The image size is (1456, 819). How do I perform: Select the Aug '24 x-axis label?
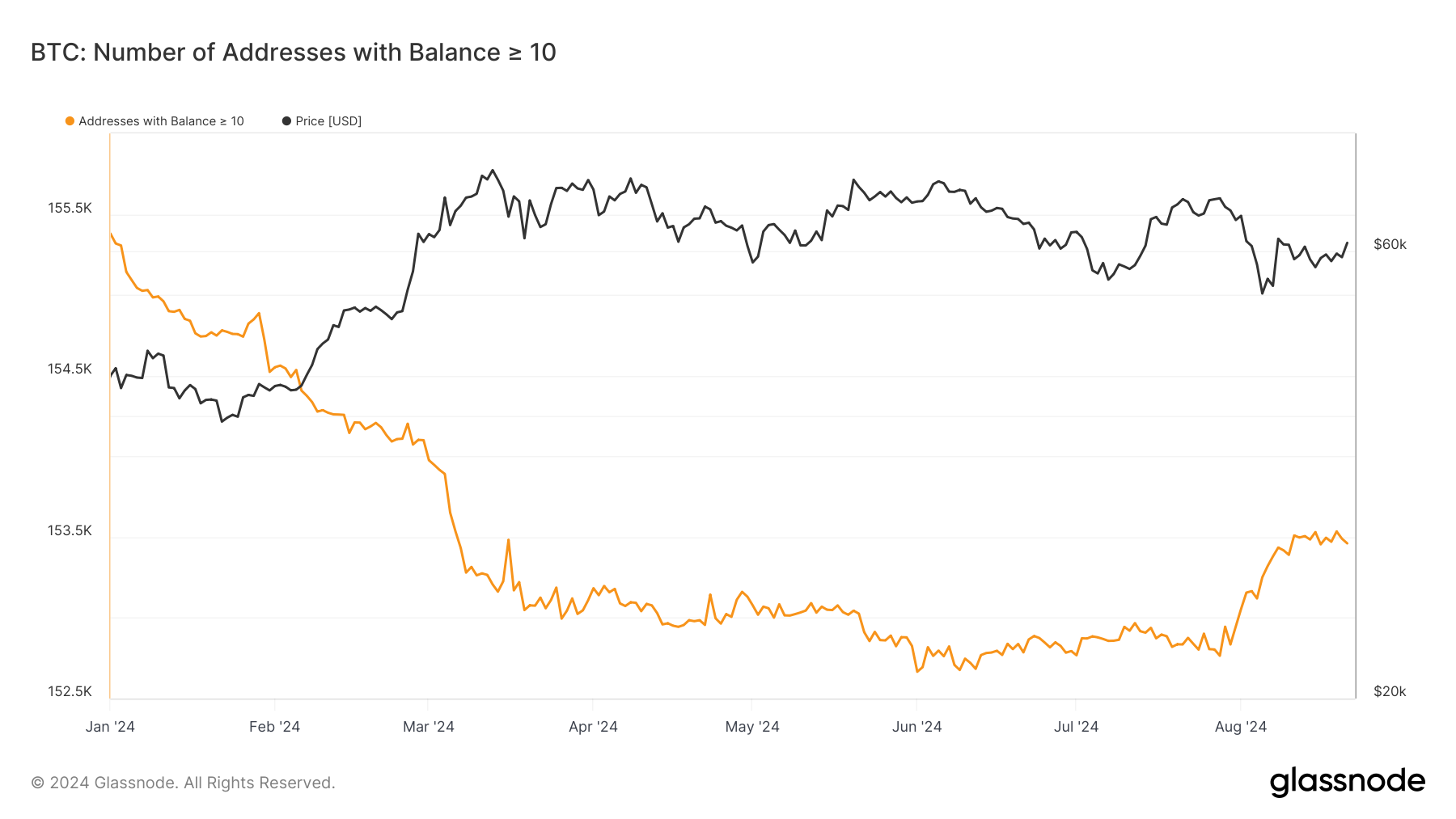click(1240, 727)
